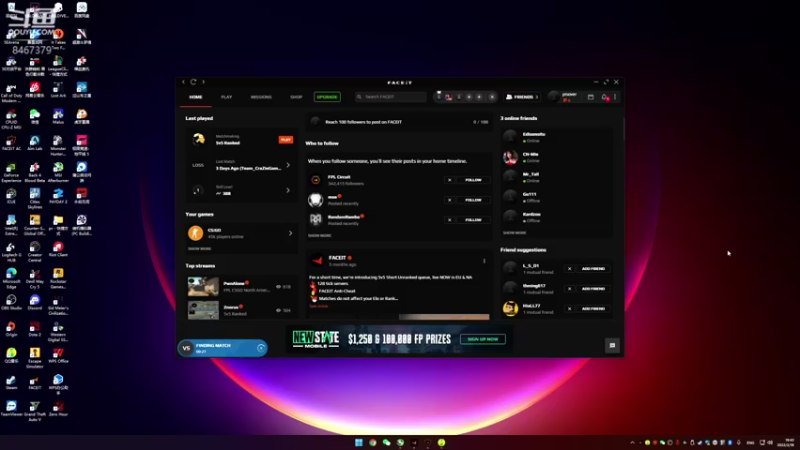Image resolution: width=800 pixels, height=450 pixels.
Task: Switch to the PLAY tab
Action: point(227,97)
